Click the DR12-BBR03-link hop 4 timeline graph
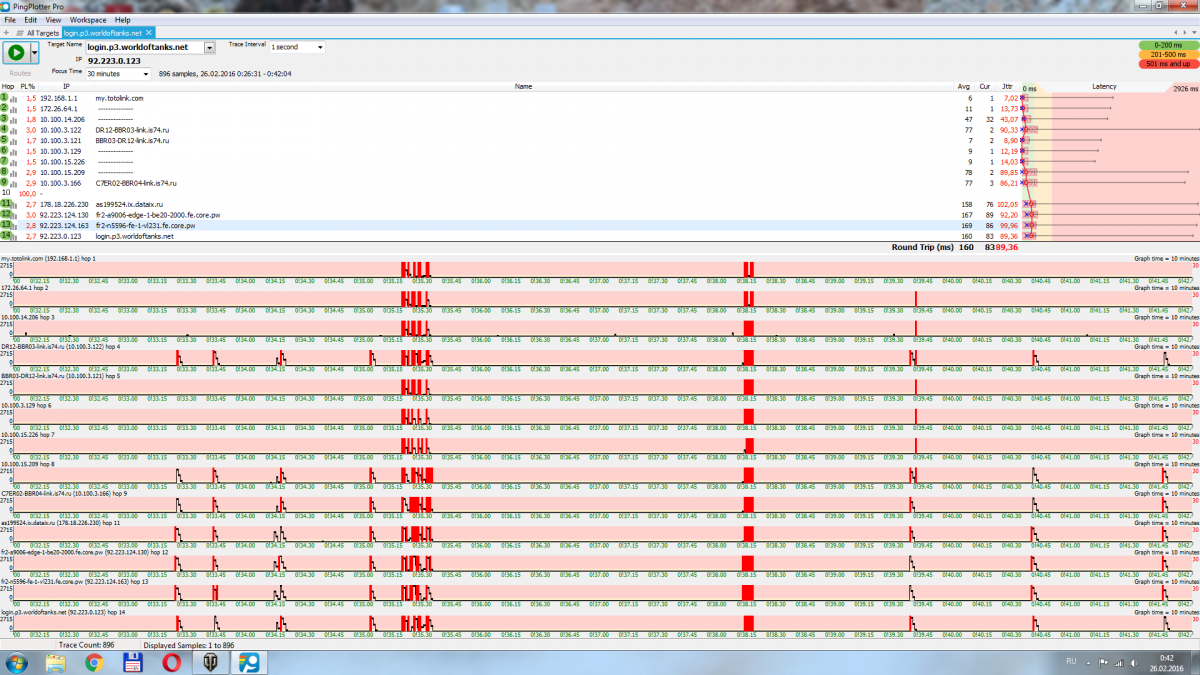The height and width of the screenshot is (675, 1200). (x=605, y=357)
